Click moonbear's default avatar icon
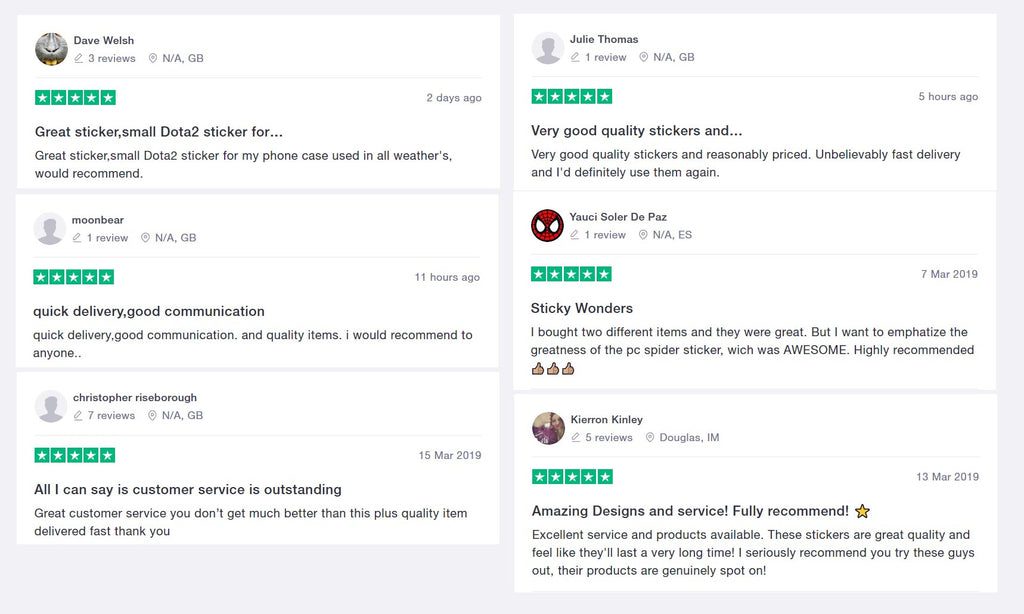This screenshot has width=1024, height=614. 50,228
